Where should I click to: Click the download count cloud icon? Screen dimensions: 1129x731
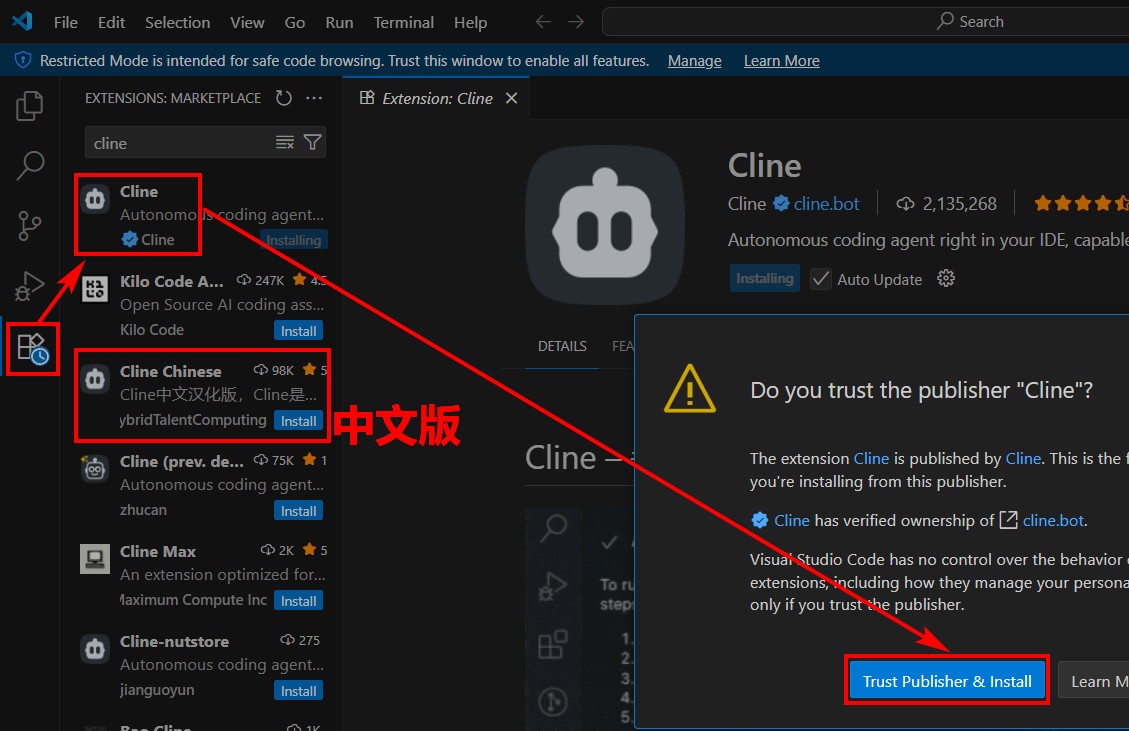(905, 205)
